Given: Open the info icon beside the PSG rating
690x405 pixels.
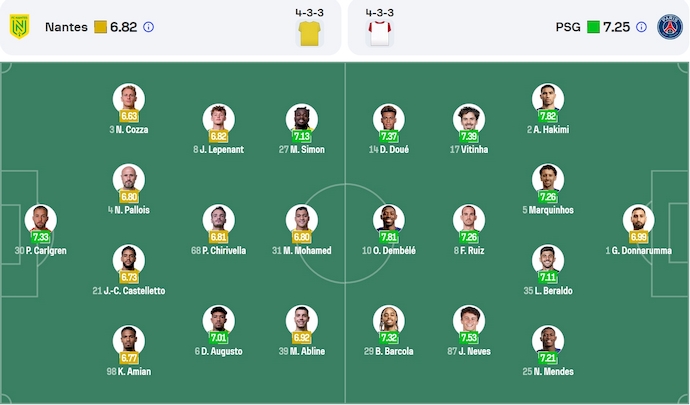Looking at the screenshot, I should 641,27.
